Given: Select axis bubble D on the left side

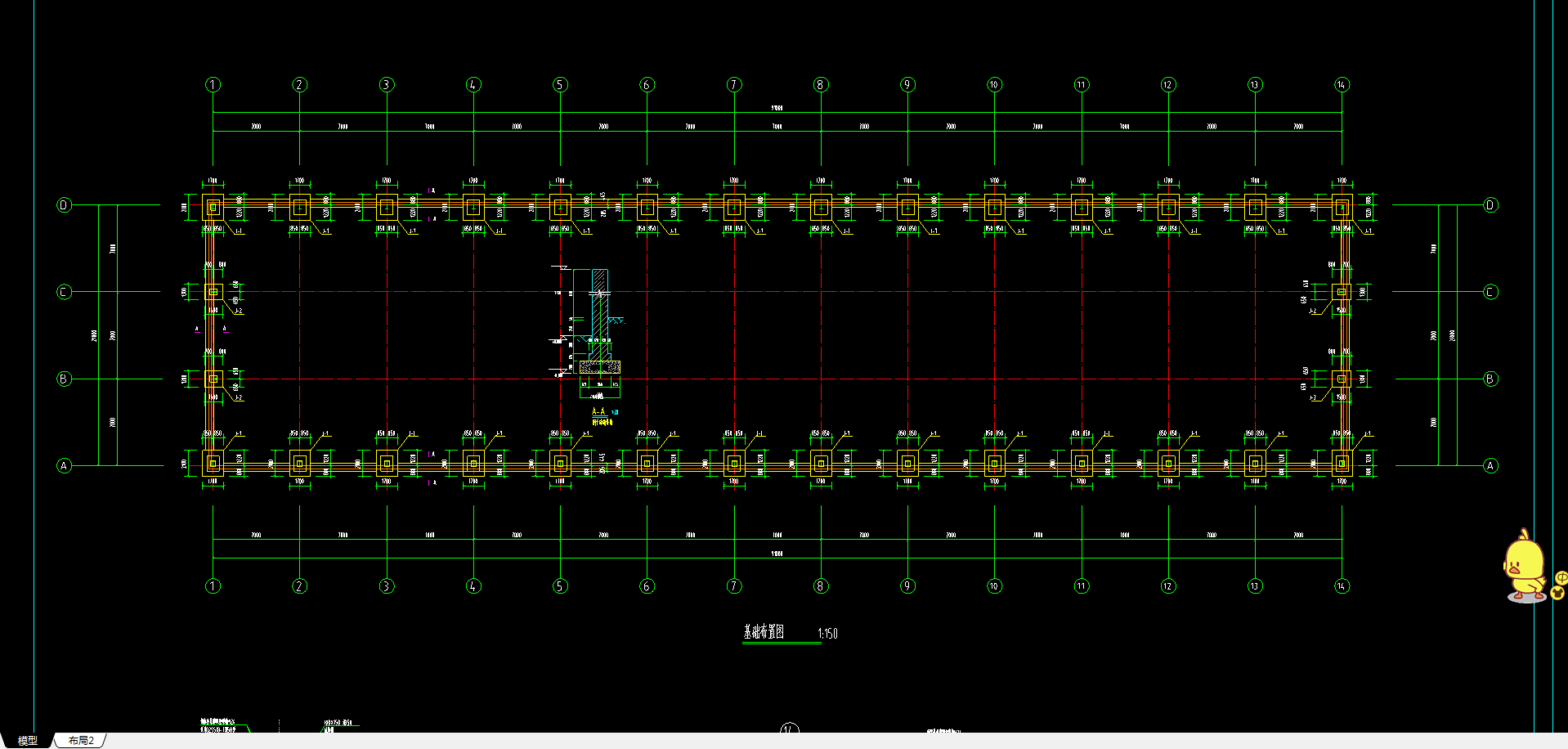Looking at the screenshot, I should (64, 204).
